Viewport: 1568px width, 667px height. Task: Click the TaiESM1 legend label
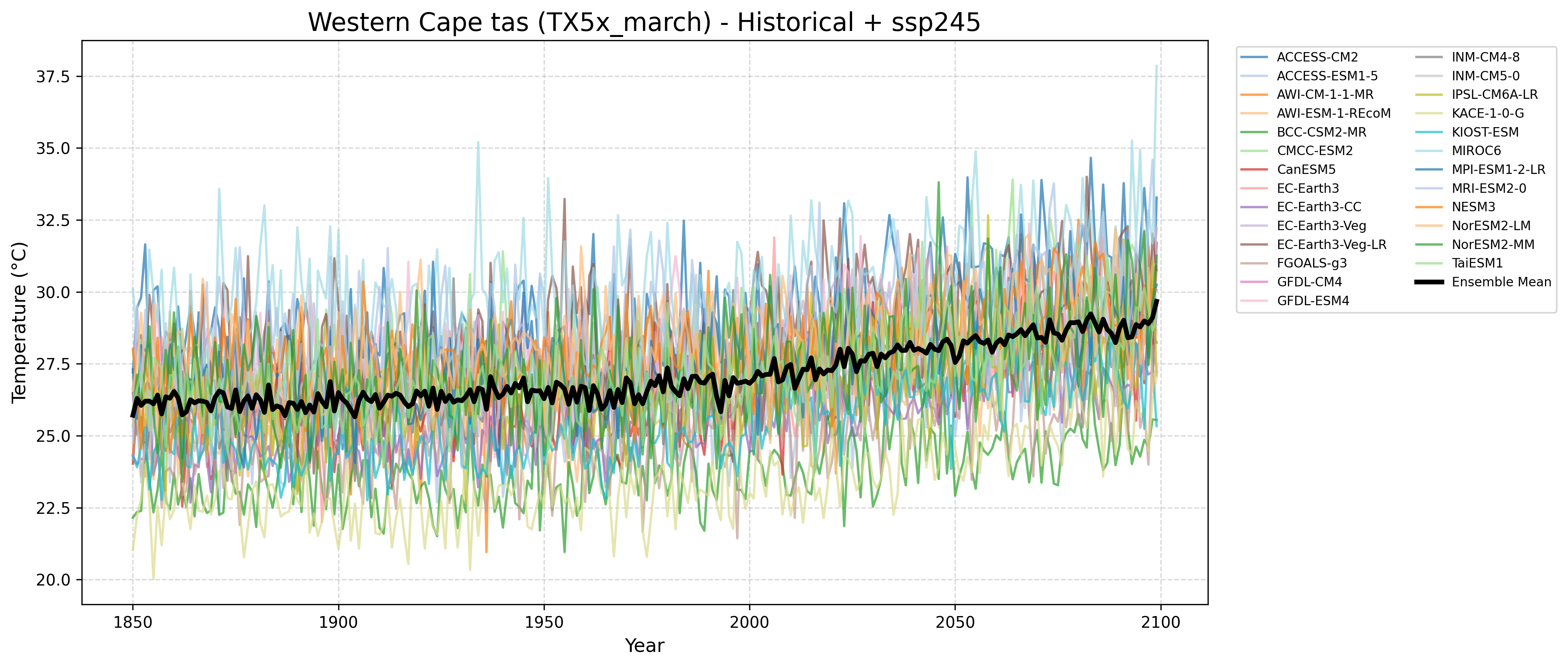(1477, 263)
